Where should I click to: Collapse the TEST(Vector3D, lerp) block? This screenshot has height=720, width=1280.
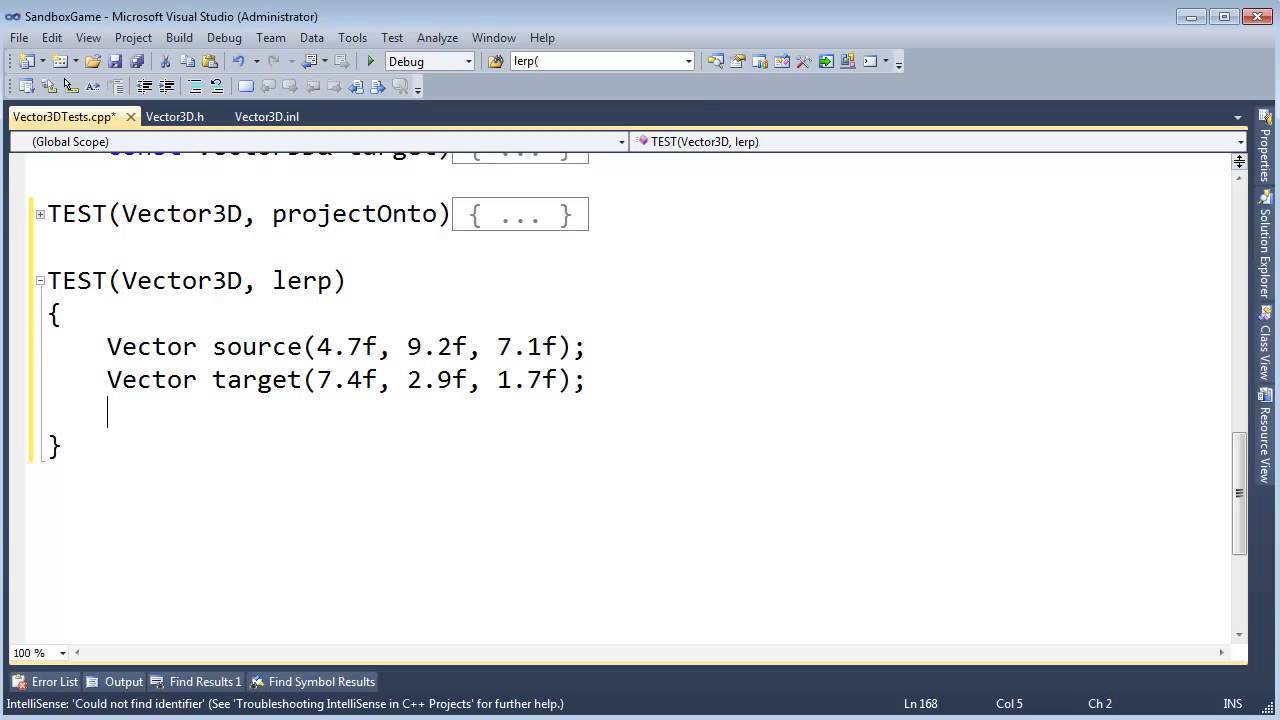pos(40,281)
